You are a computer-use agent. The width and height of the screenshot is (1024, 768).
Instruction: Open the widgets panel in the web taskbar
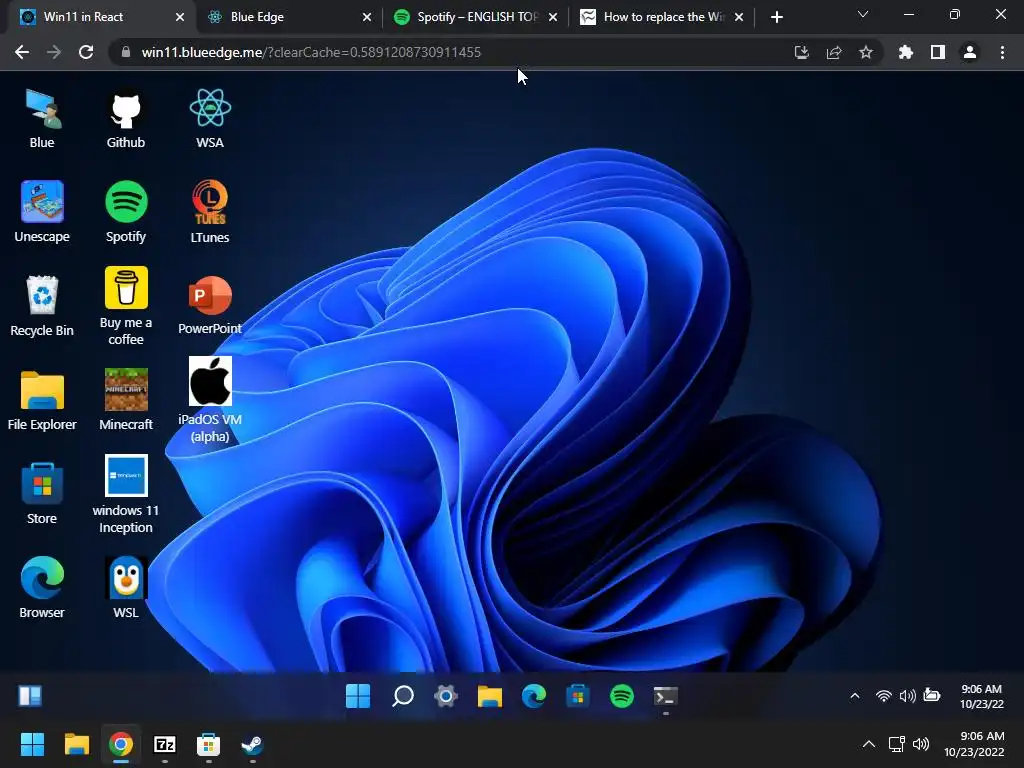(x=30, y=696)
